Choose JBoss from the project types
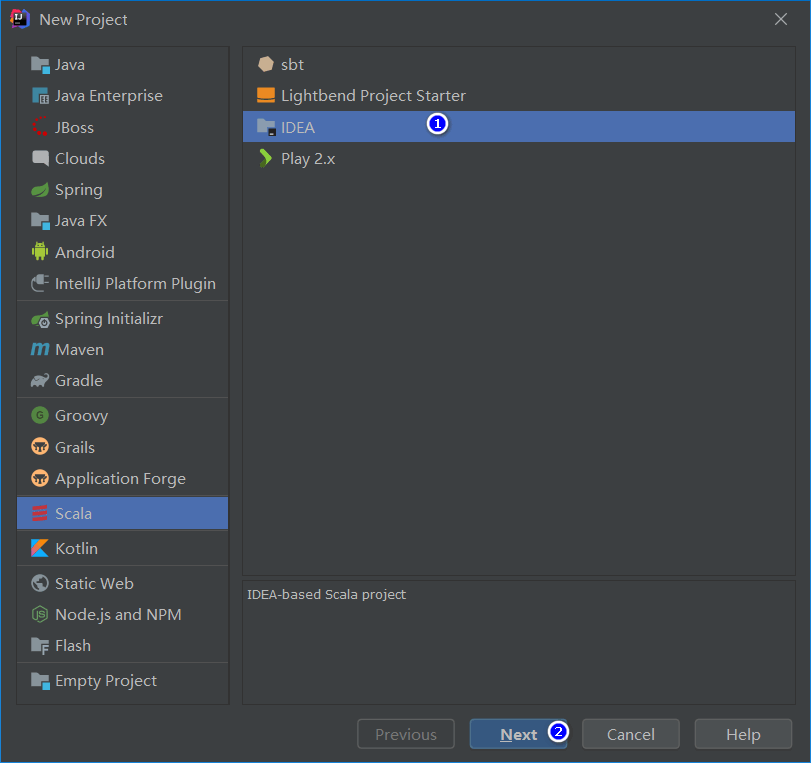 click(40, 127)
